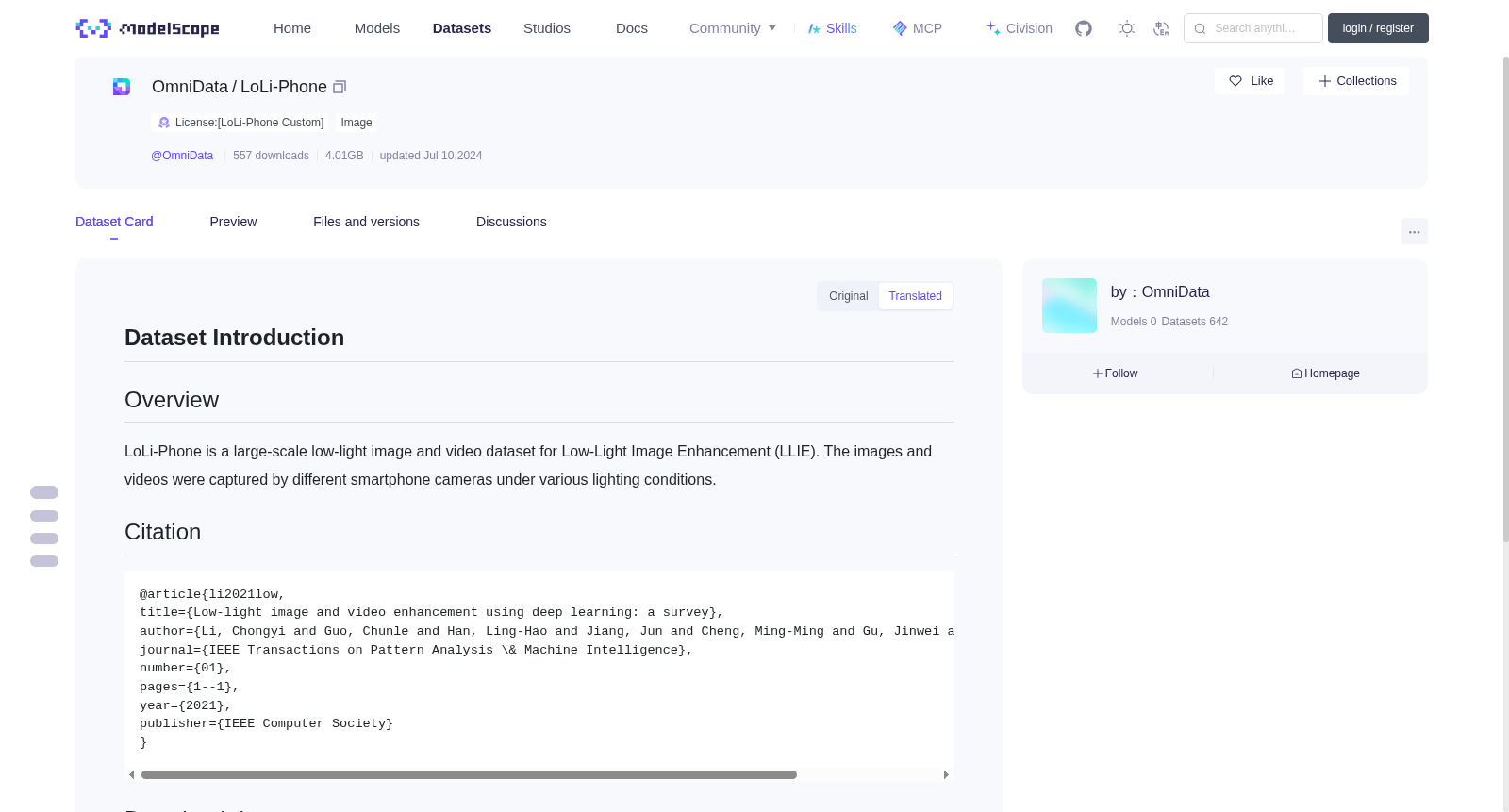Focus the Search anything input field

[1253, 28]
